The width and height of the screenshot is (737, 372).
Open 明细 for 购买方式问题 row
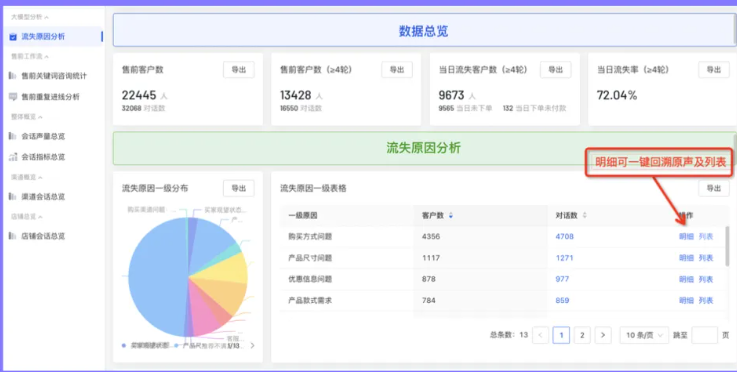[686, 237]
